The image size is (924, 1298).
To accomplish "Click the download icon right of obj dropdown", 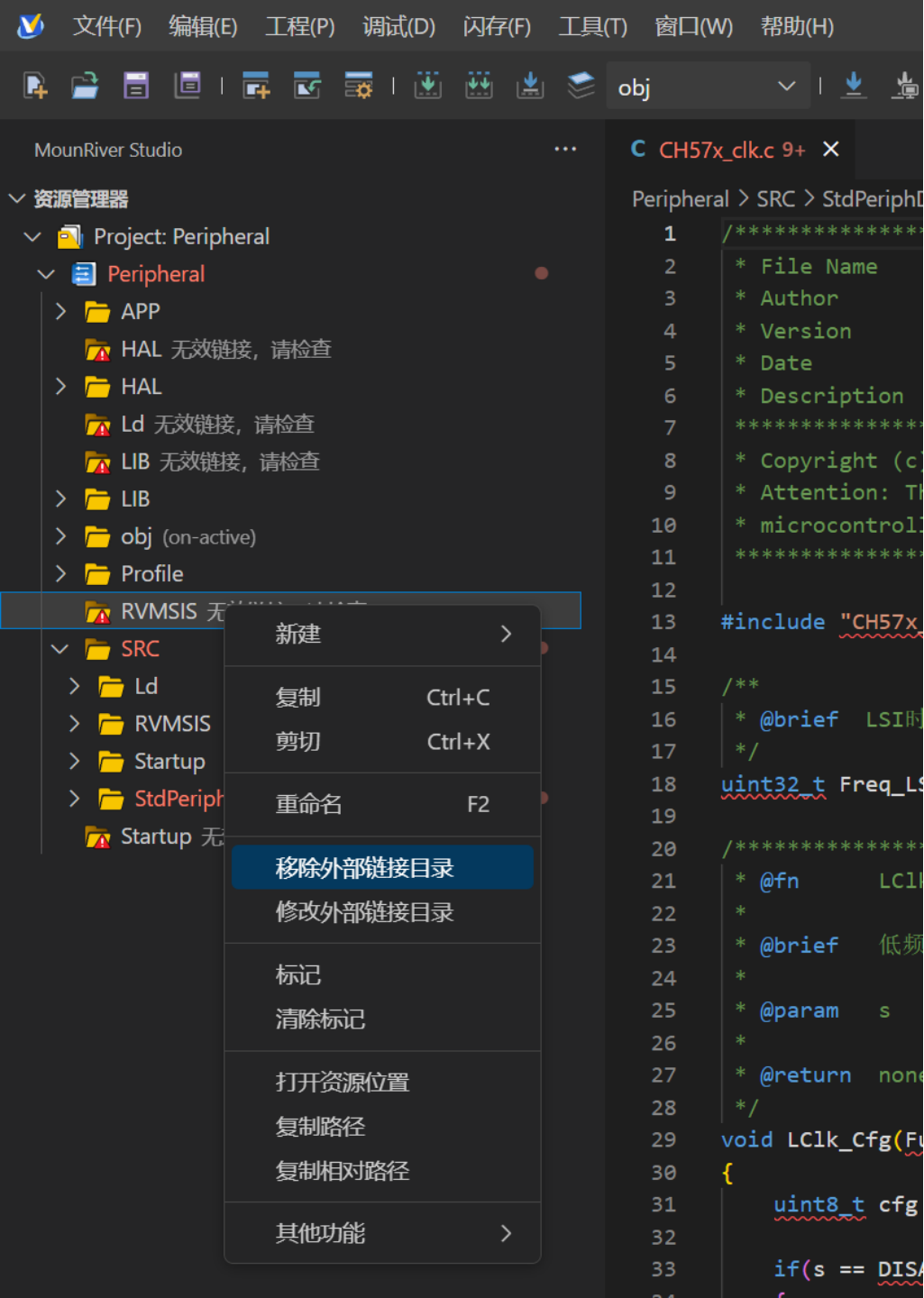I will click(854, 86).
